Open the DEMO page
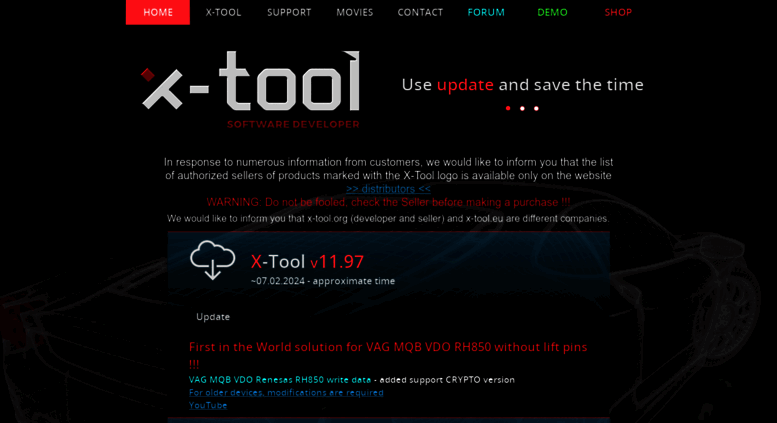Viewport: 777px width, 423px height. coord(553,12)
